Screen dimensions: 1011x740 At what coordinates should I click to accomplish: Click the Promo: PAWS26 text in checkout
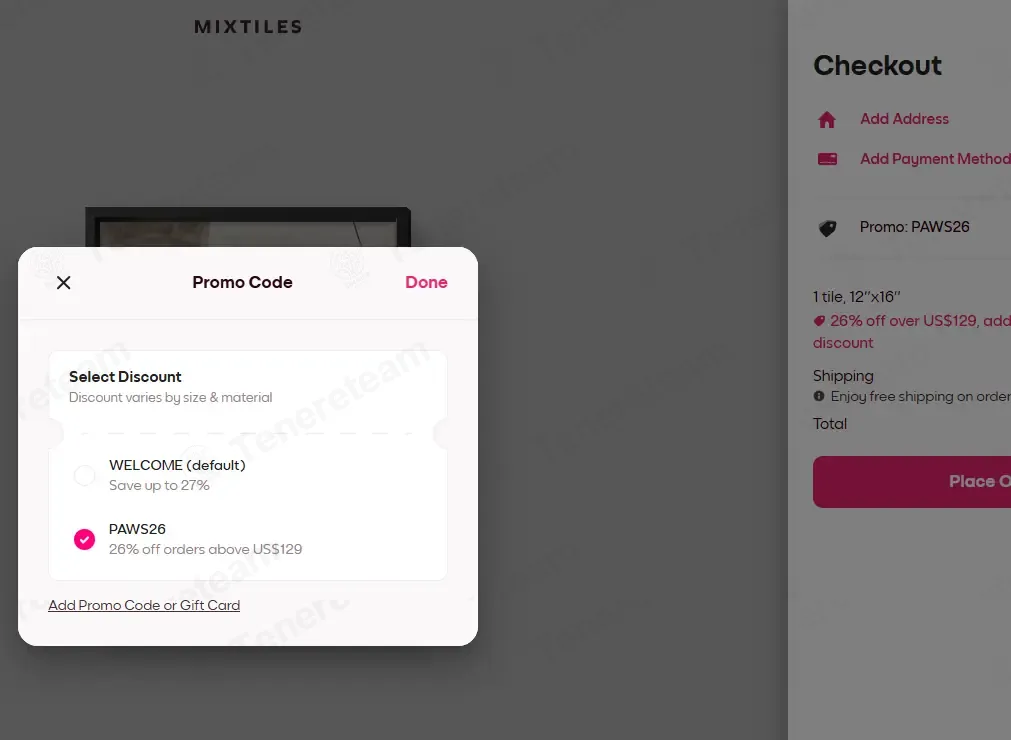[914, 227]
